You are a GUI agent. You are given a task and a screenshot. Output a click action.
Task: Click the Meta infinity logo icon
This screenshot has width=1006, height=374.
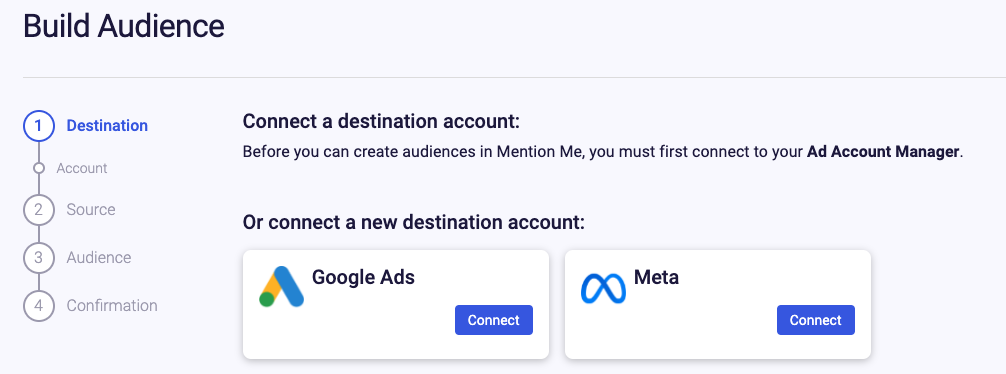point(603,288)
